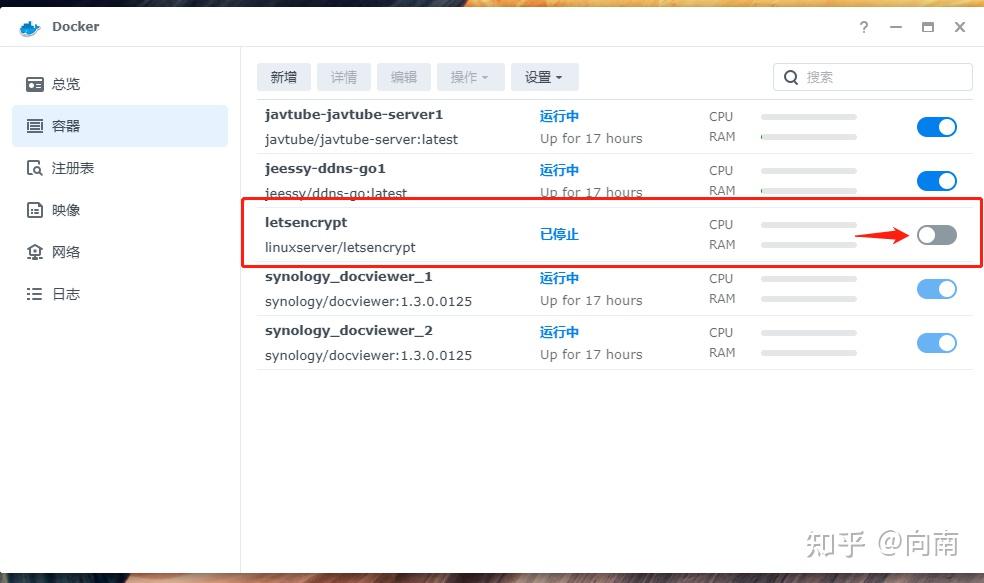Open the 映像 (Image) sidebar panel
This screenshot has width=984, height=583.
tap(63, 210)
